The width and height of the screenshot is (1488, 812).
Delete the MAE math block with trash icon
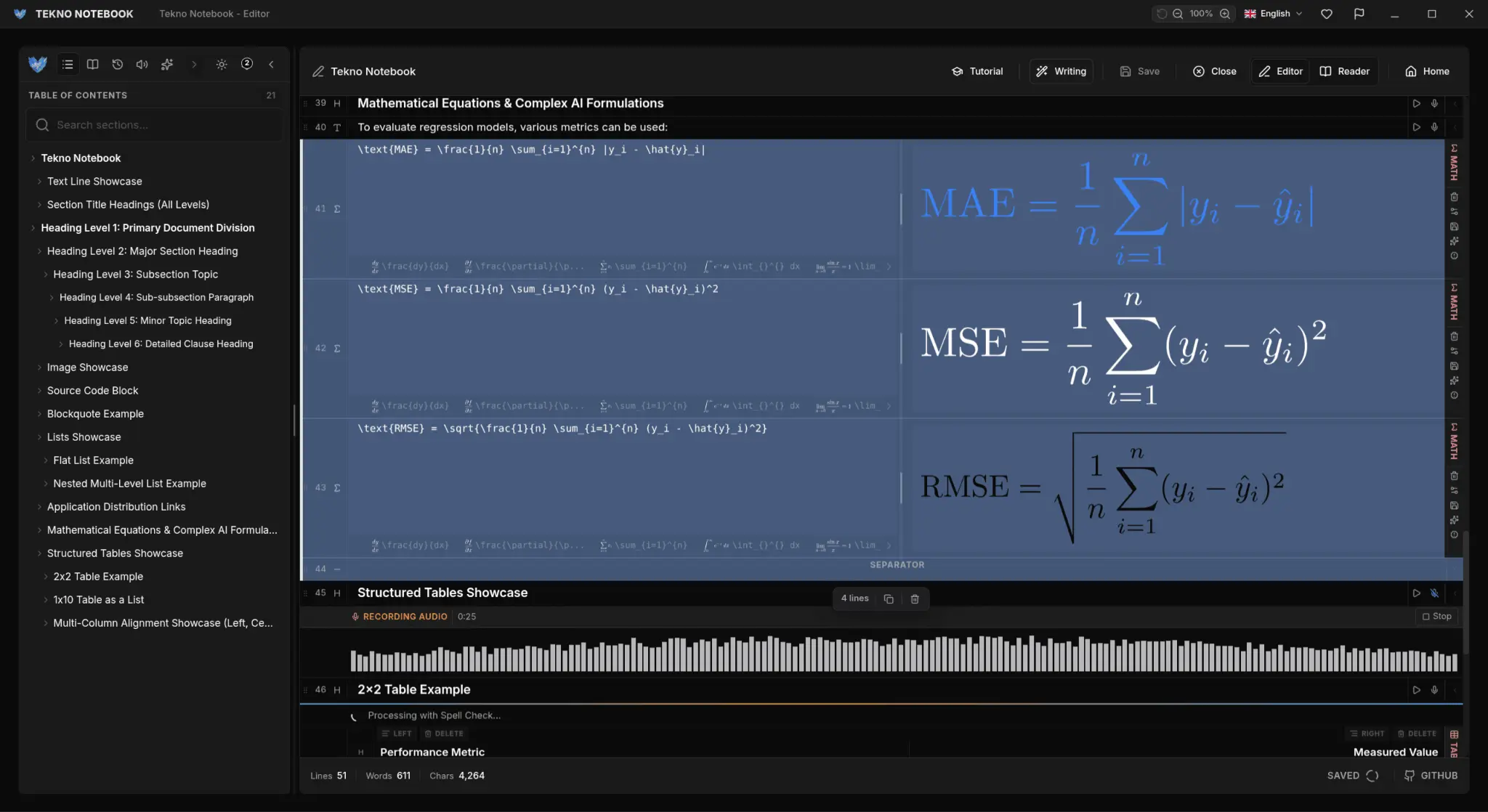tap(1454, 197)
